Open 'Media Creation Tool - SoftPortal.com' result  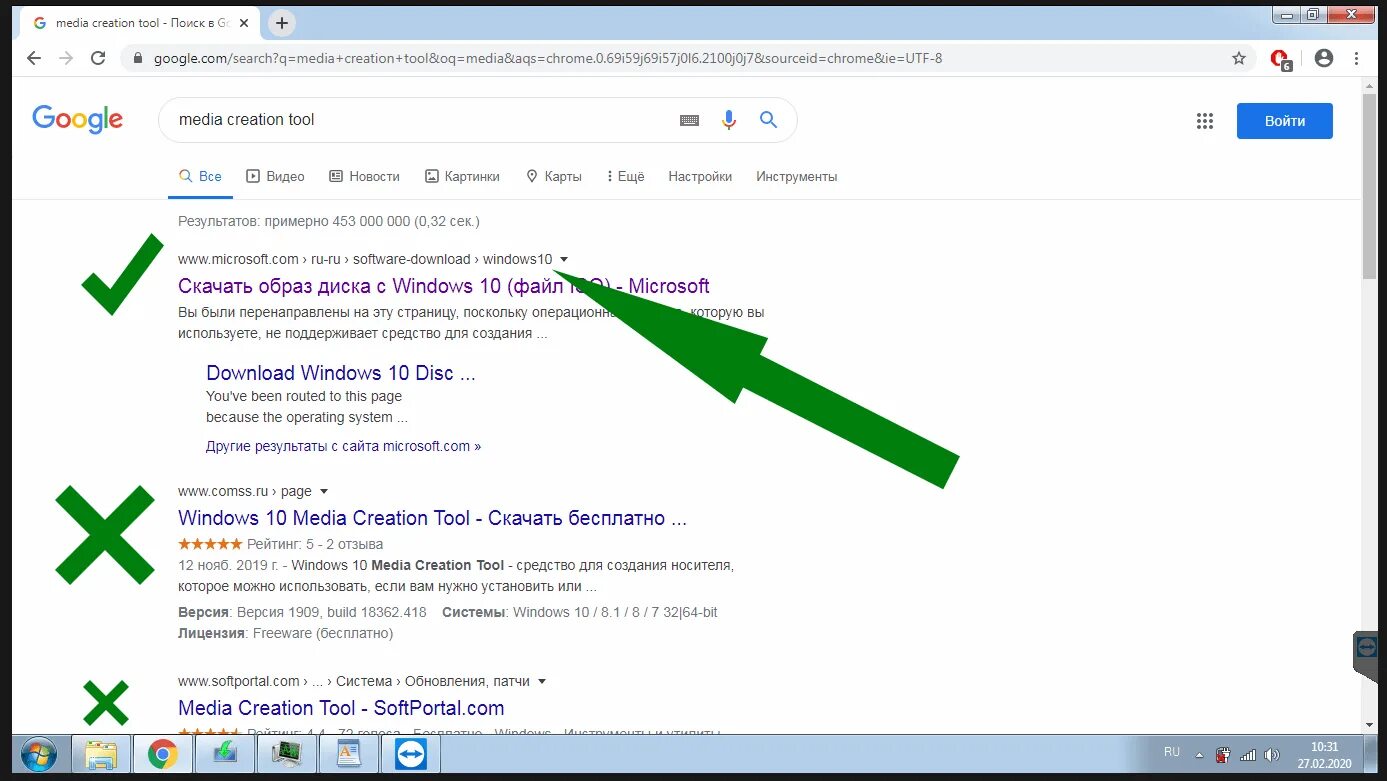(341, 708)
